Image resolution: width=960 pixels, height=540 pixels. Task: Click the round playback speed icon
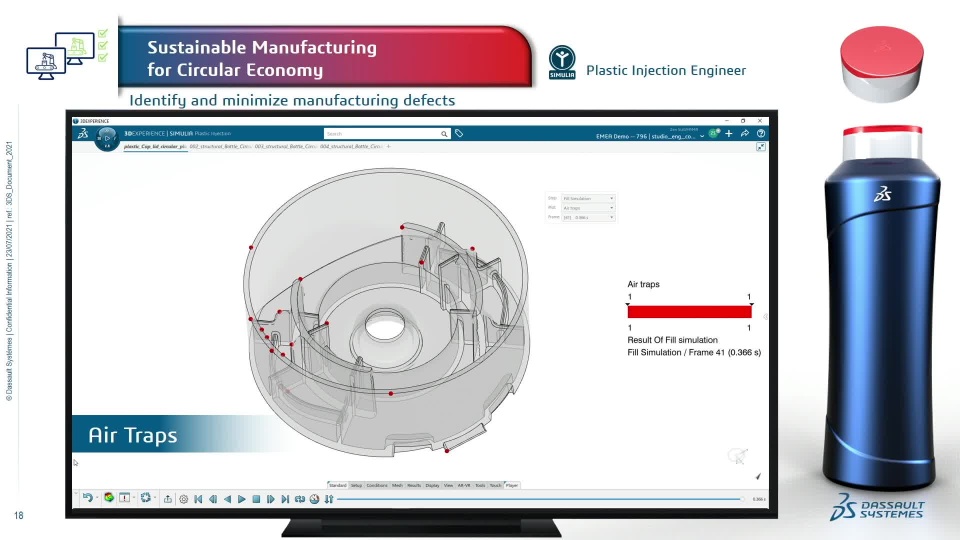pos(315,499)
